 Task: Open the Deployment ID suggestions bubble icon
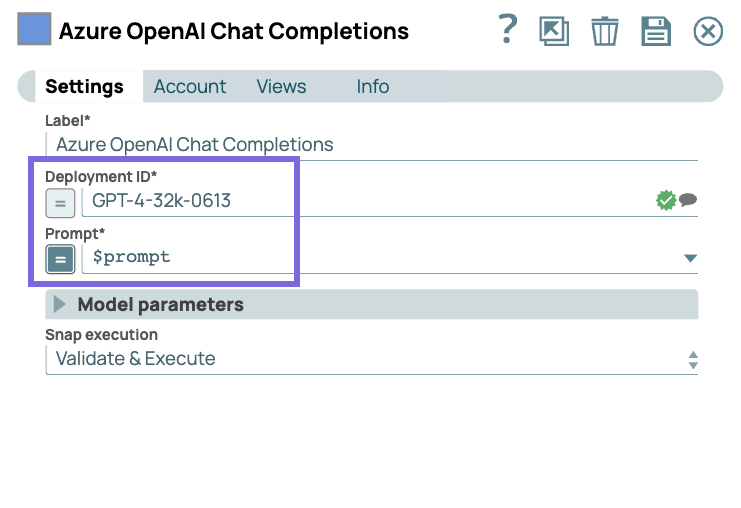tap(688, 200)
